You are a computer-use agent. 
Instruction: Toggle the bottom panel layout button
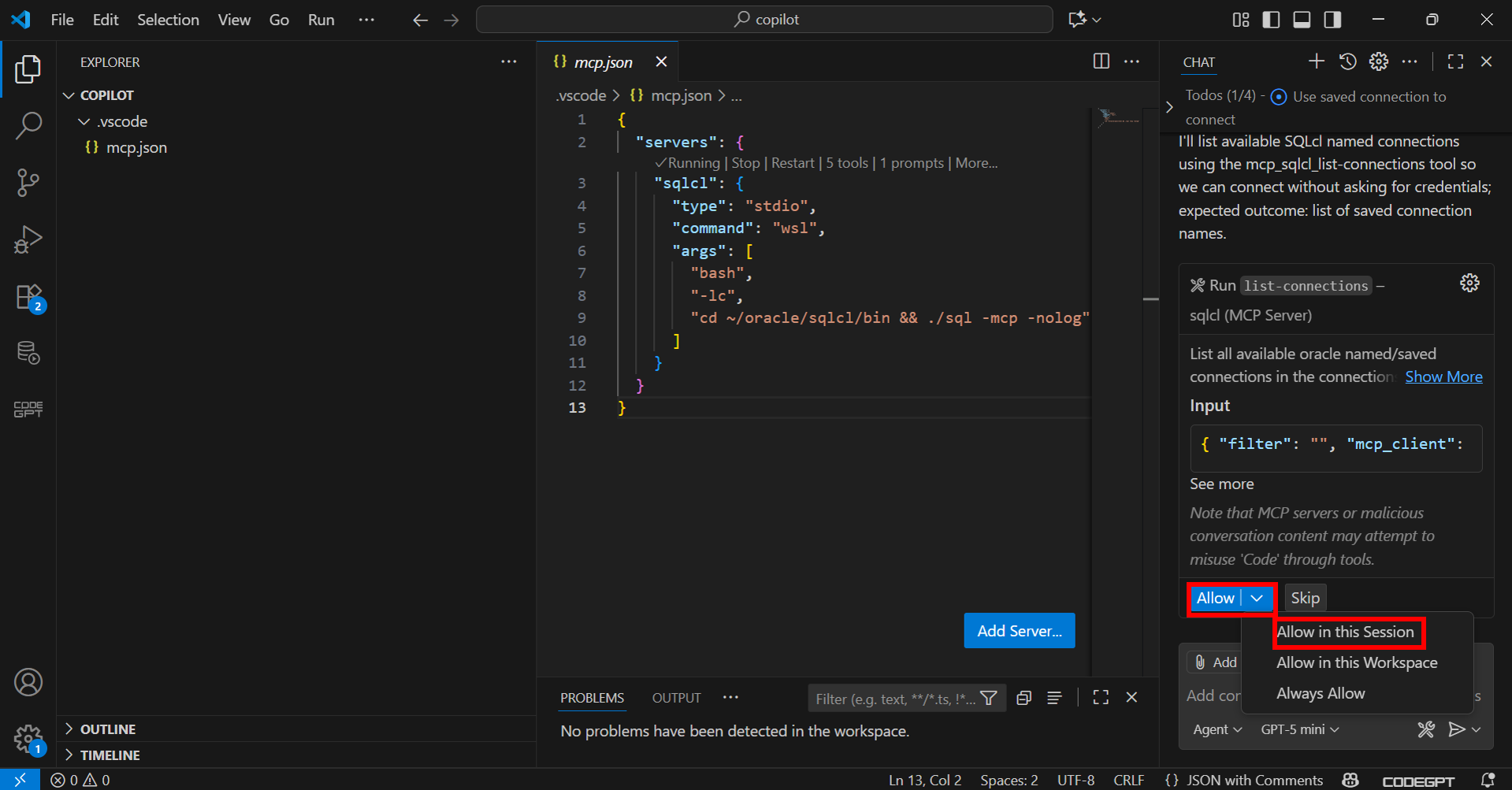coord(1302,20)
